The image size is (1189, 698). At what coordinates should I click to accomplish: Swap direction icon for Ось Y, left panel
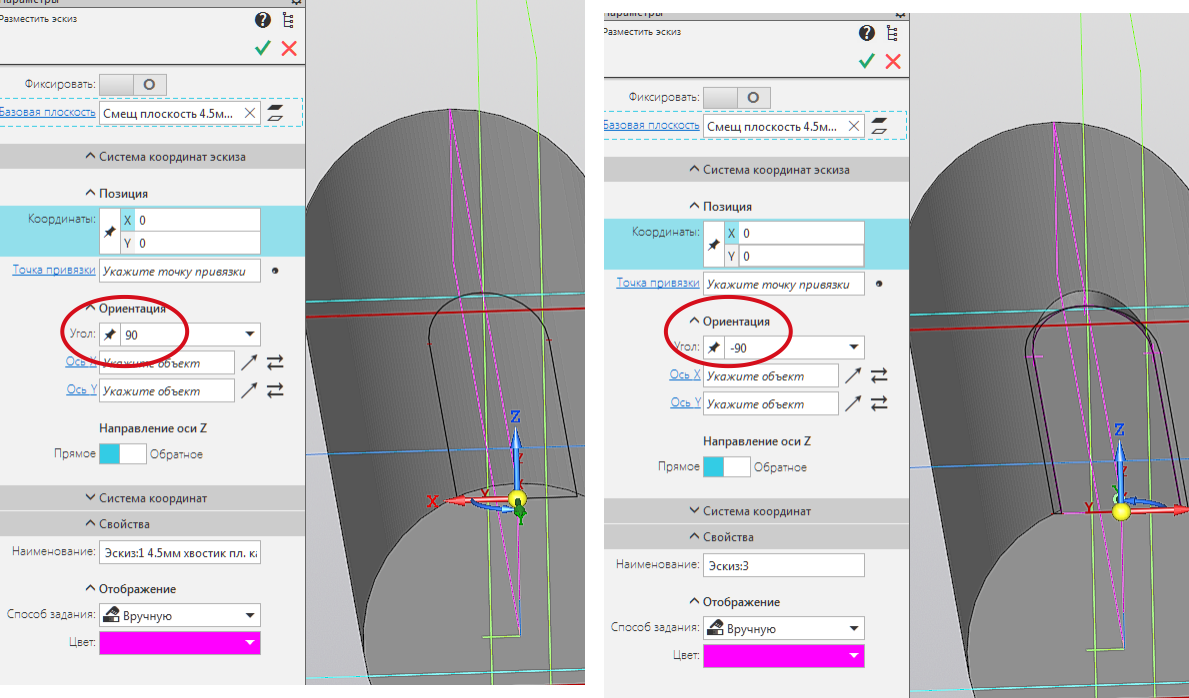coord(275,391)
